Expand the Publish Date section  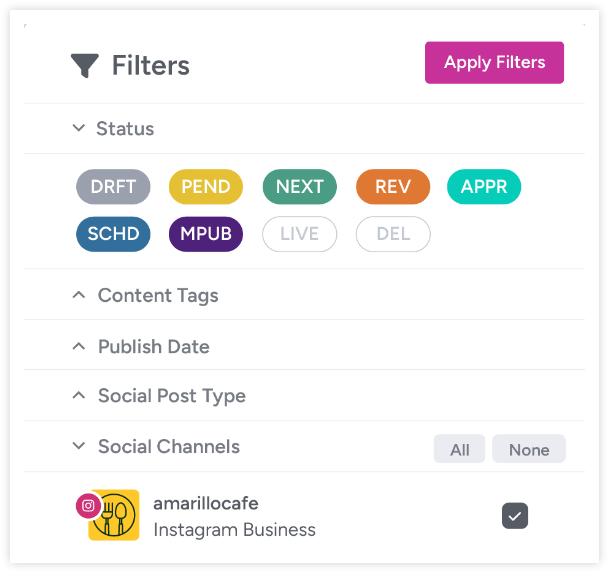click(x=79, y=346)
